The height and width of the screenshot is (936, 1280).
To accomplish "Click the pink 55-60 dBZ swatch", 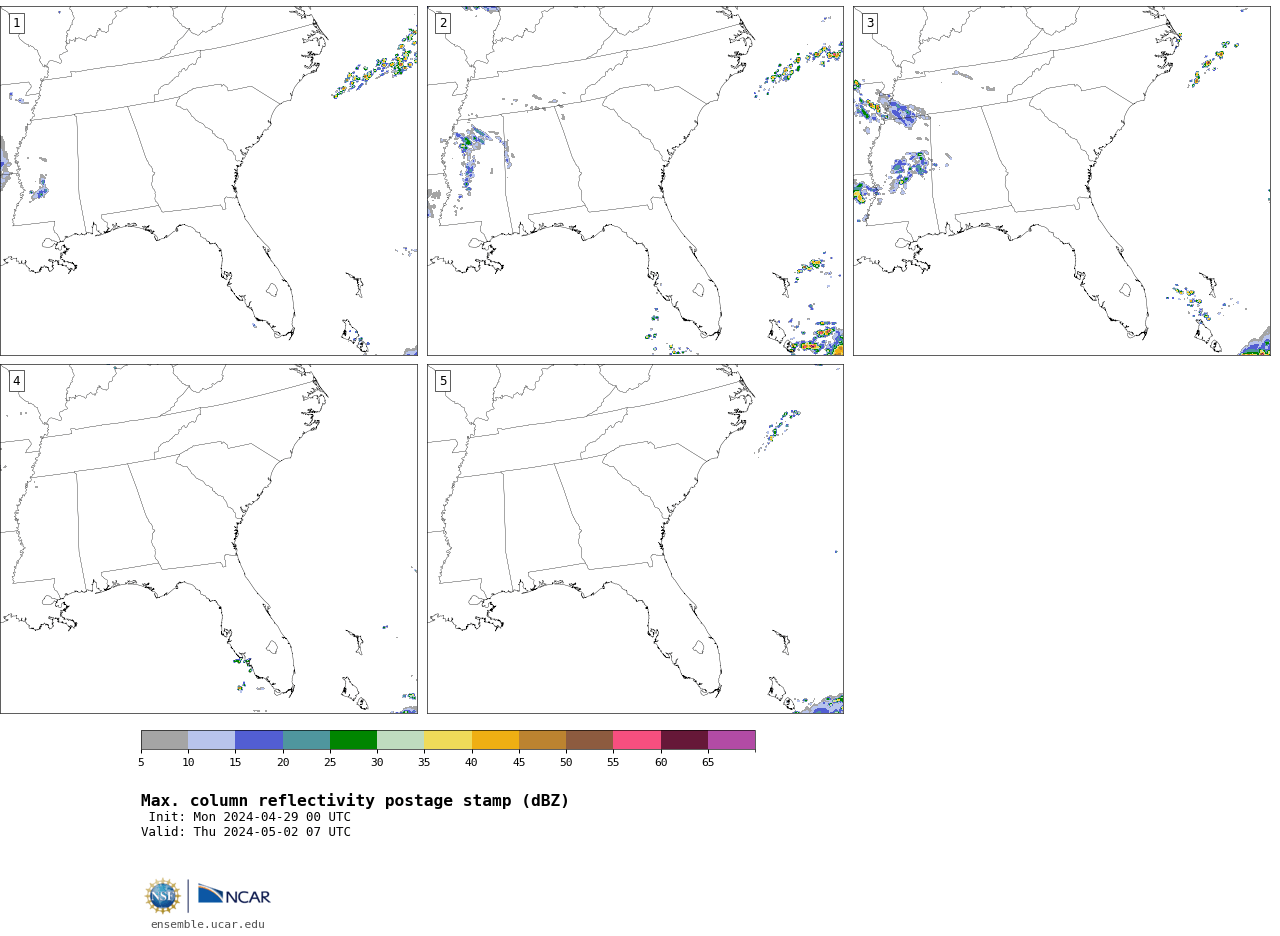I will point(637,740).
